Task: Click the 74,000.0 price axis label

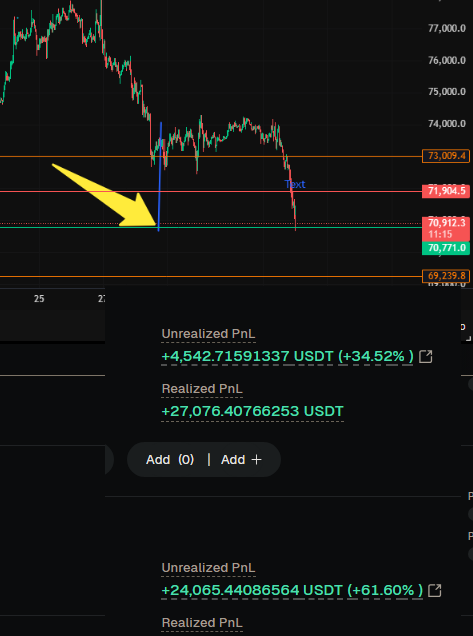Action: coord(447,123)
